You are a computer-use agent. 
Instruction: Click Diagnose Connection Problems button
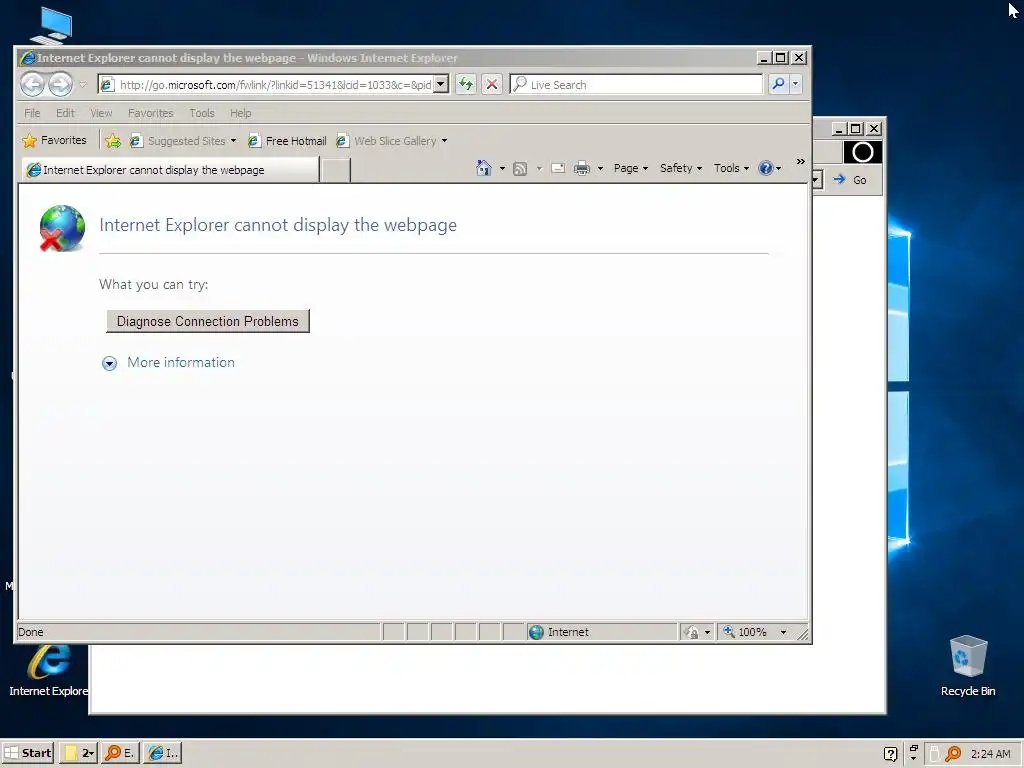click(208, 321)
